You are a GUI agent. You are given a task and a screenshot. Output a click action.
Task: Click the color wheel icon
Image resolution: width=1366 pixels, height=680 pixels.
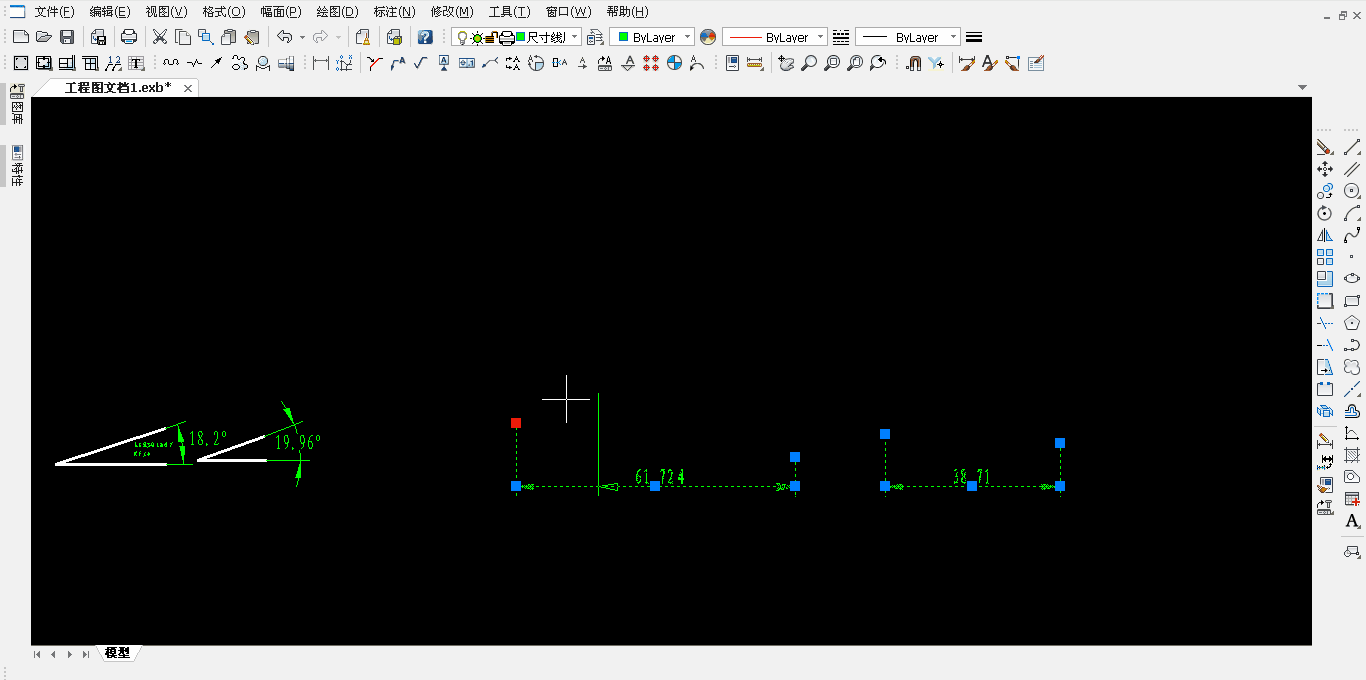pos(708,37)
